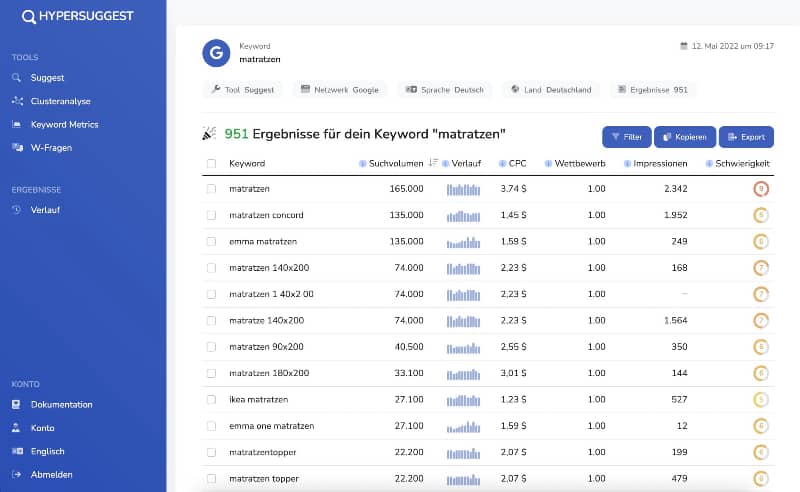Sort by Suchvolumen column arrow
Viewport: 800px width, 492px height.
(x=433, y=163)
